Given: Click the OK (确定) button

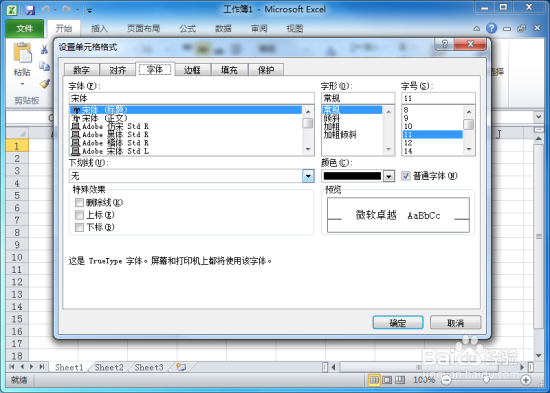Looking at the screenshot, I should pos(398,323).
